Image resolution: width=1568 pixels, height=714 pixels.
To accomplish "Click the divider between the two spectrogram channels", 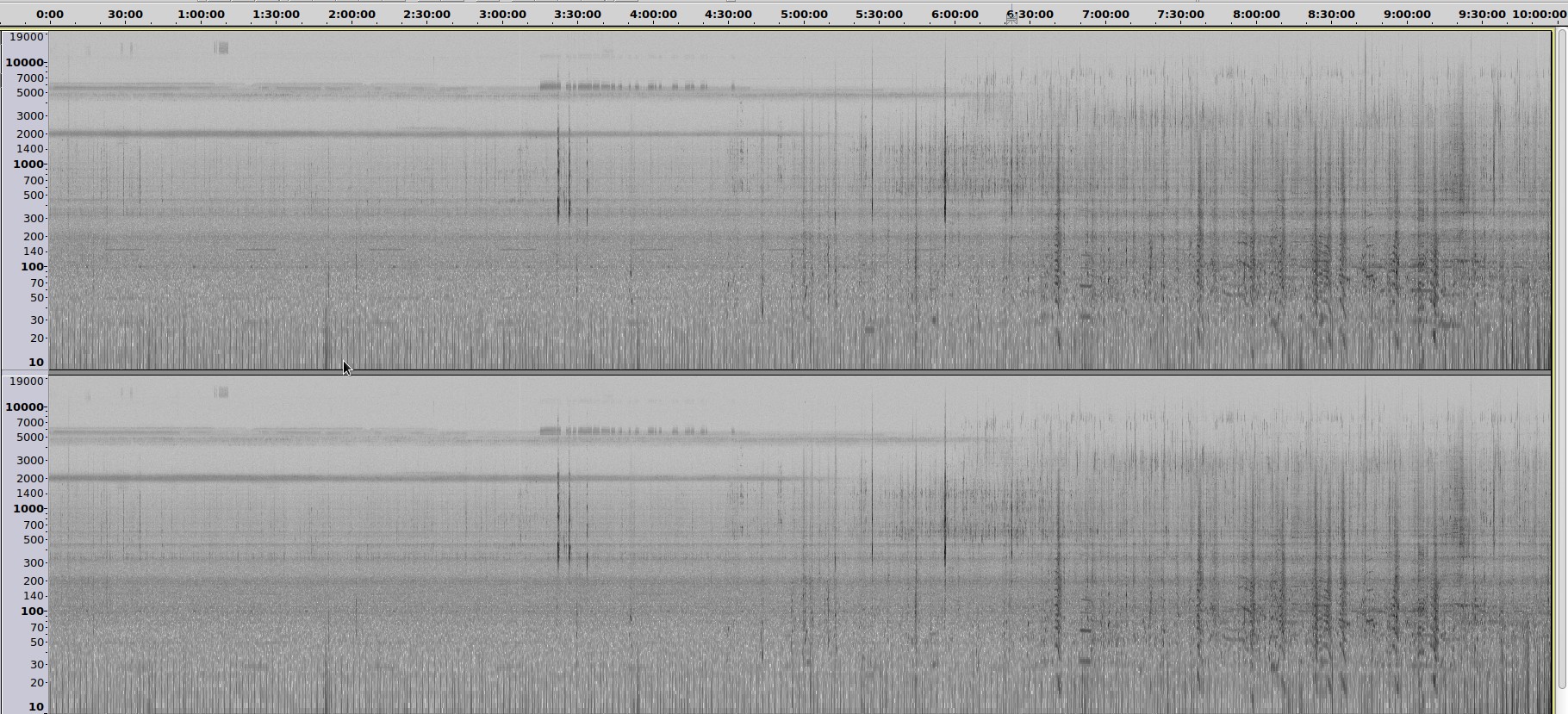I will [x=800, y=372].
